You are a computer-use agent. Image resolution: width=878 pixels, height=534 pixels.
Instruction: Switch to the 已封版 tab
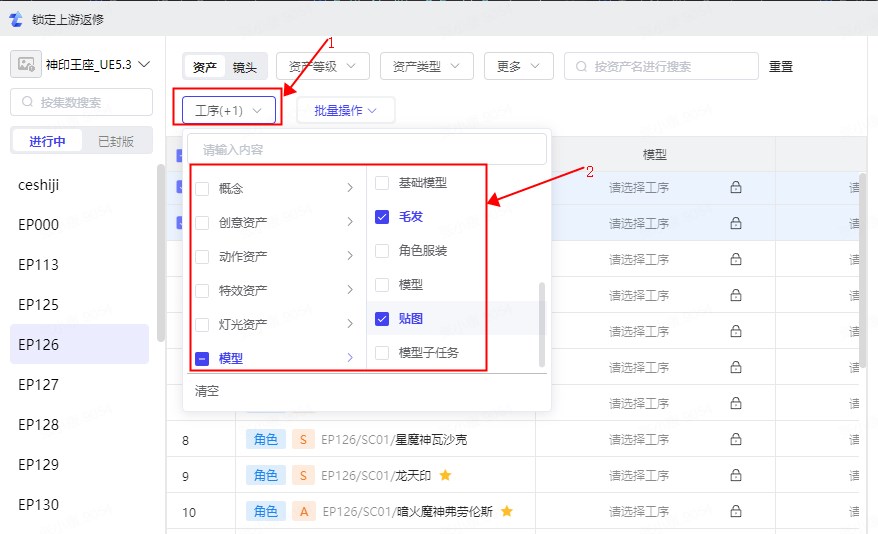pyautogui.click(x=115, y=141)
